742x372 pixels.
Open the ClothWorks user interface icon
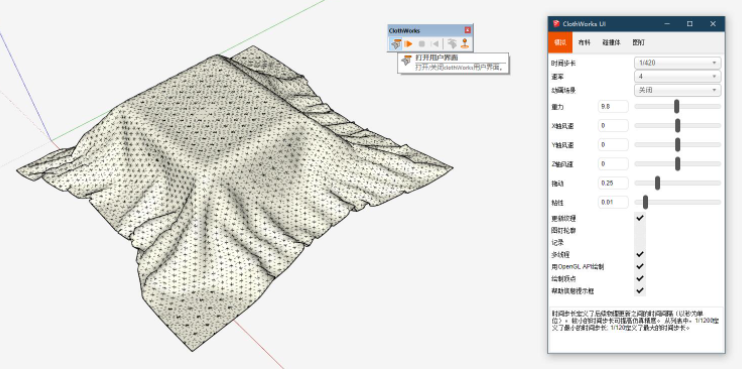click(x=396, y=44)
